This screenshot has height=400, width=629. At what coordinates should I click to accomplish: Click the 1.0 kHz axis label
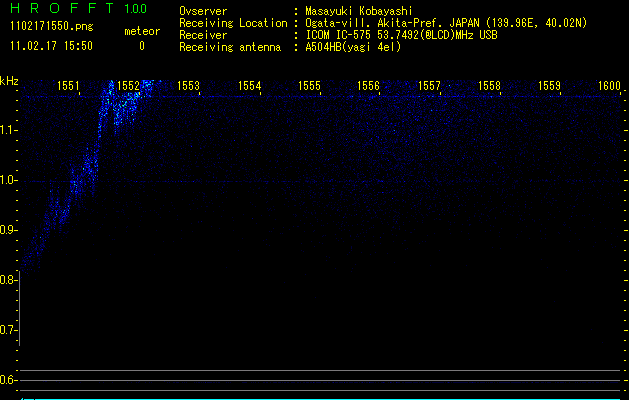tap(8, 180)
